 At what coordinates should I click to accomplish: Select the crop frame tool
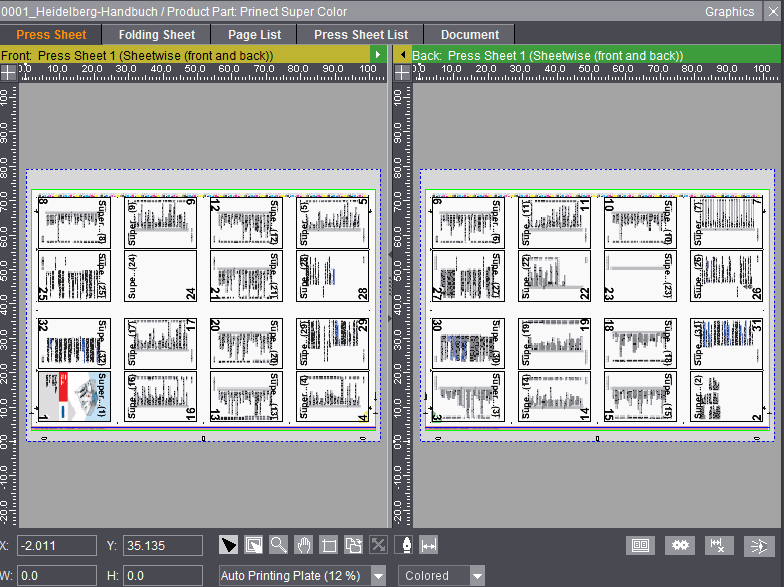[329, 545]
